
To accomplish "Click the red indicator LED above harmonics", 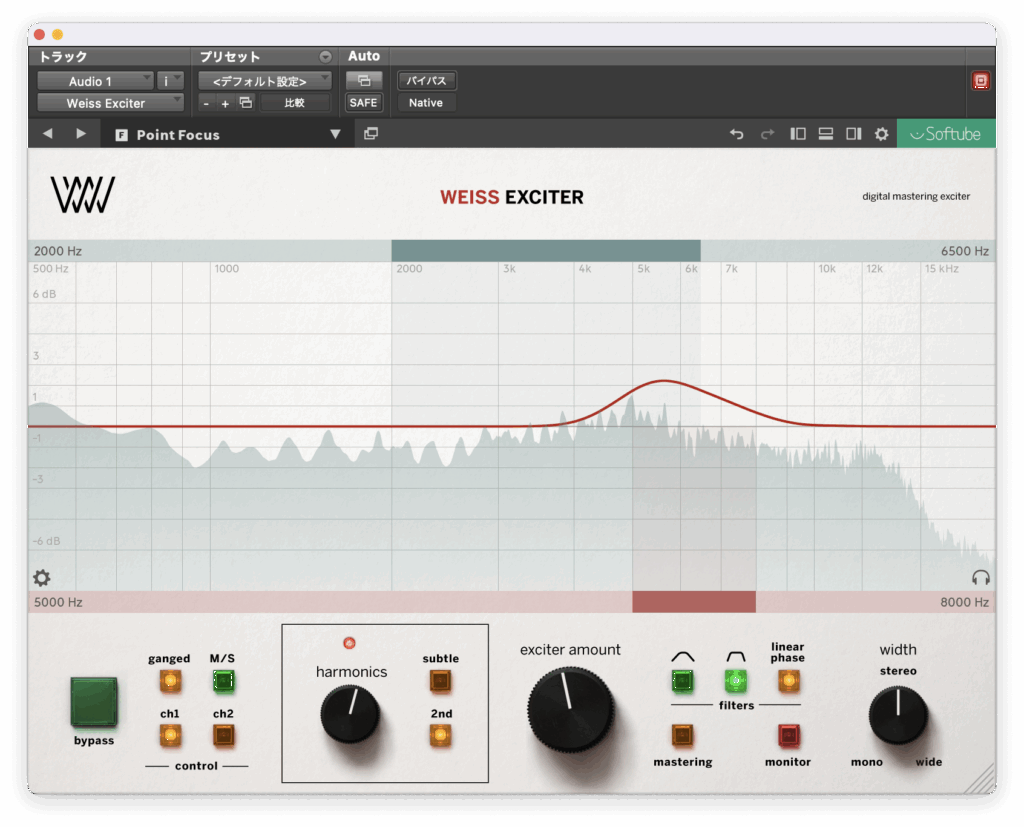I will click(349, 643).
